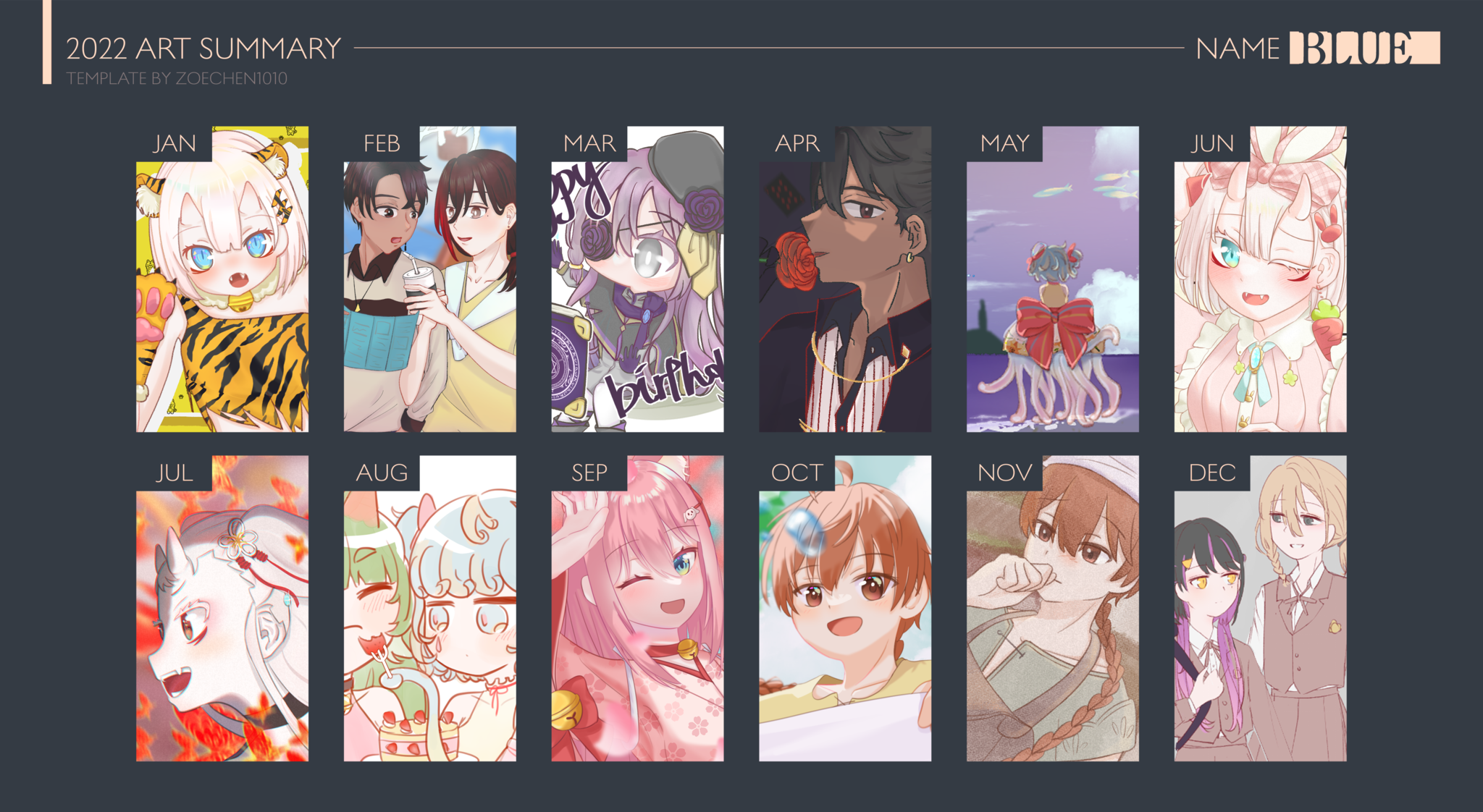Click the MAY month label

tap(1004, 143)
